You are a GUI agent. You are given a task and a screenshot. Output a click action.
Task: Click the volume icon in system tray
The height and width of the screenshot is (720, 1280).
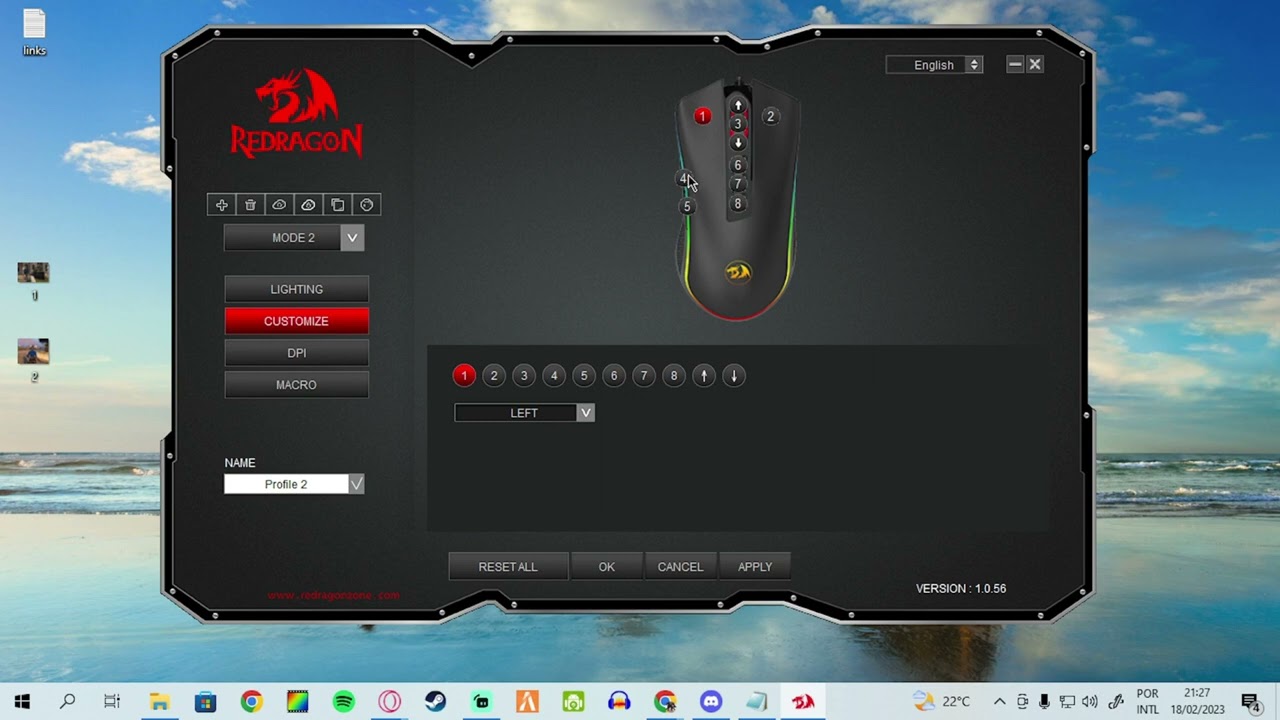coord(1089,702)
